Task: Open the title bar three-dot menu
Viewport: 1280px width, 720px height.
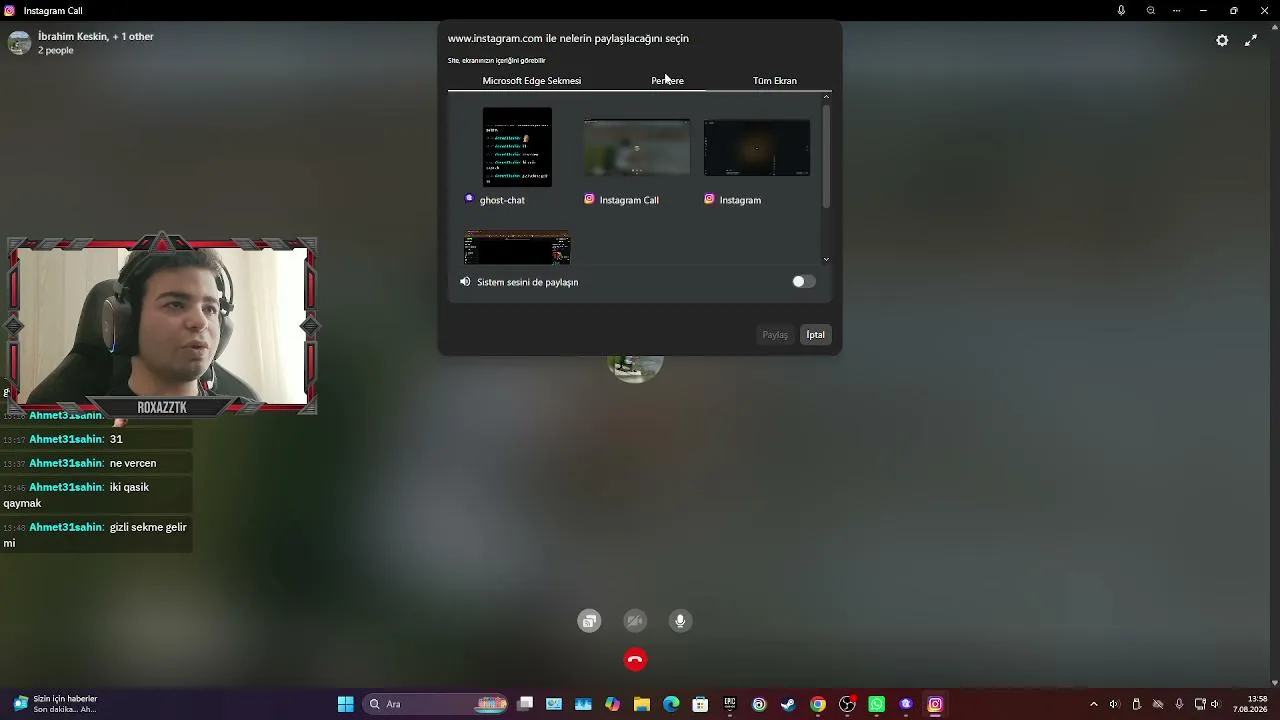Action: pyautogui.click(x=1176, y=11)
